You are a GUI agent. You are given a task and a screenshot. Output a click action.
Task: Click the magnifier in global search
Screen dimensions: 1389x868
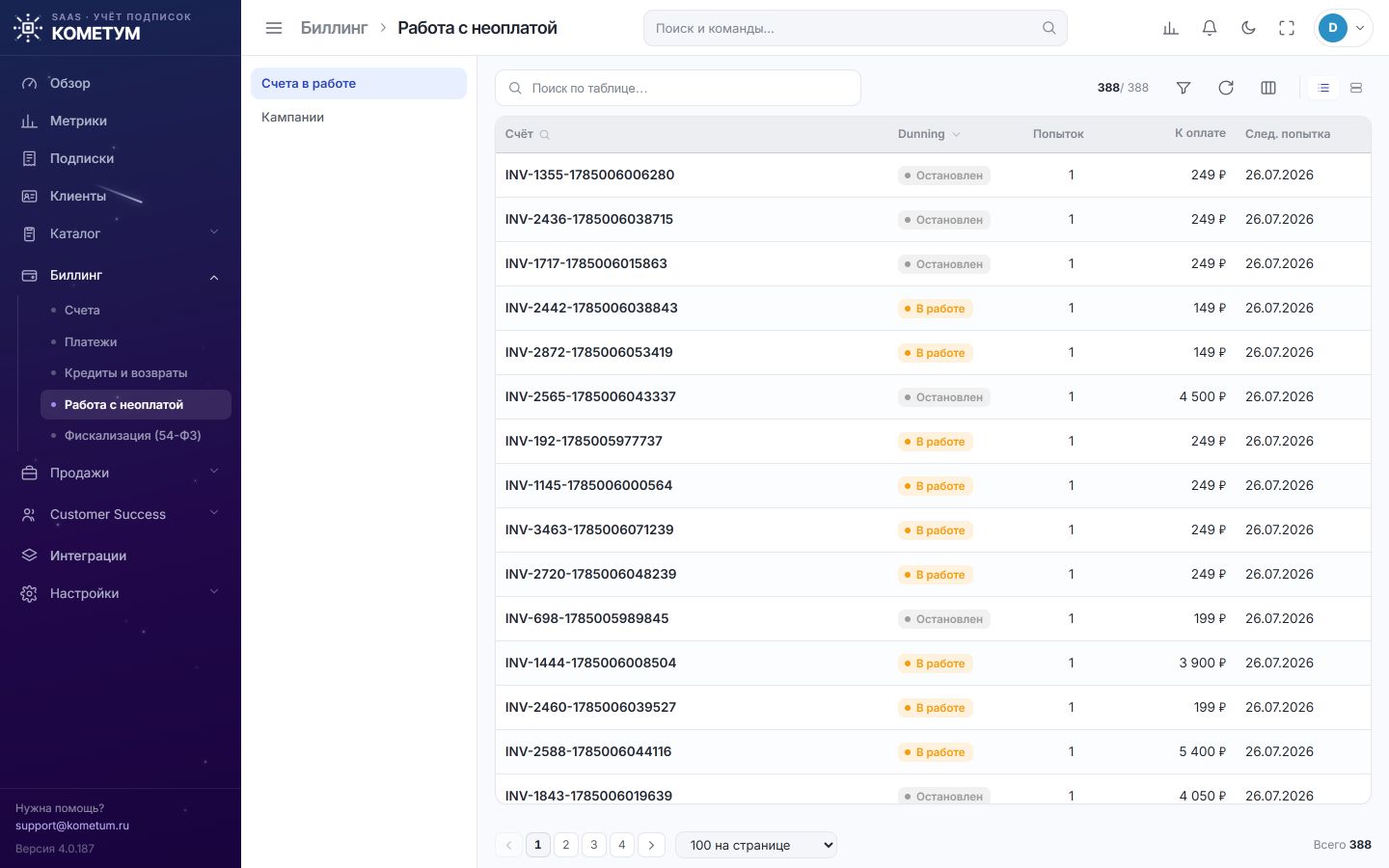click(x=1049, y=28)
